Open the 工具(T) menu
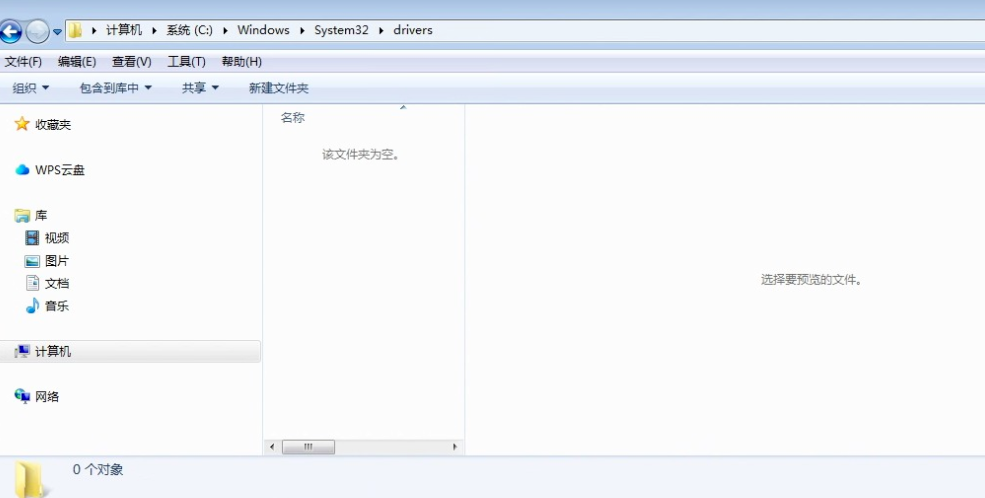Viewport: 985px width, 498px height. [x=187, y=62]
